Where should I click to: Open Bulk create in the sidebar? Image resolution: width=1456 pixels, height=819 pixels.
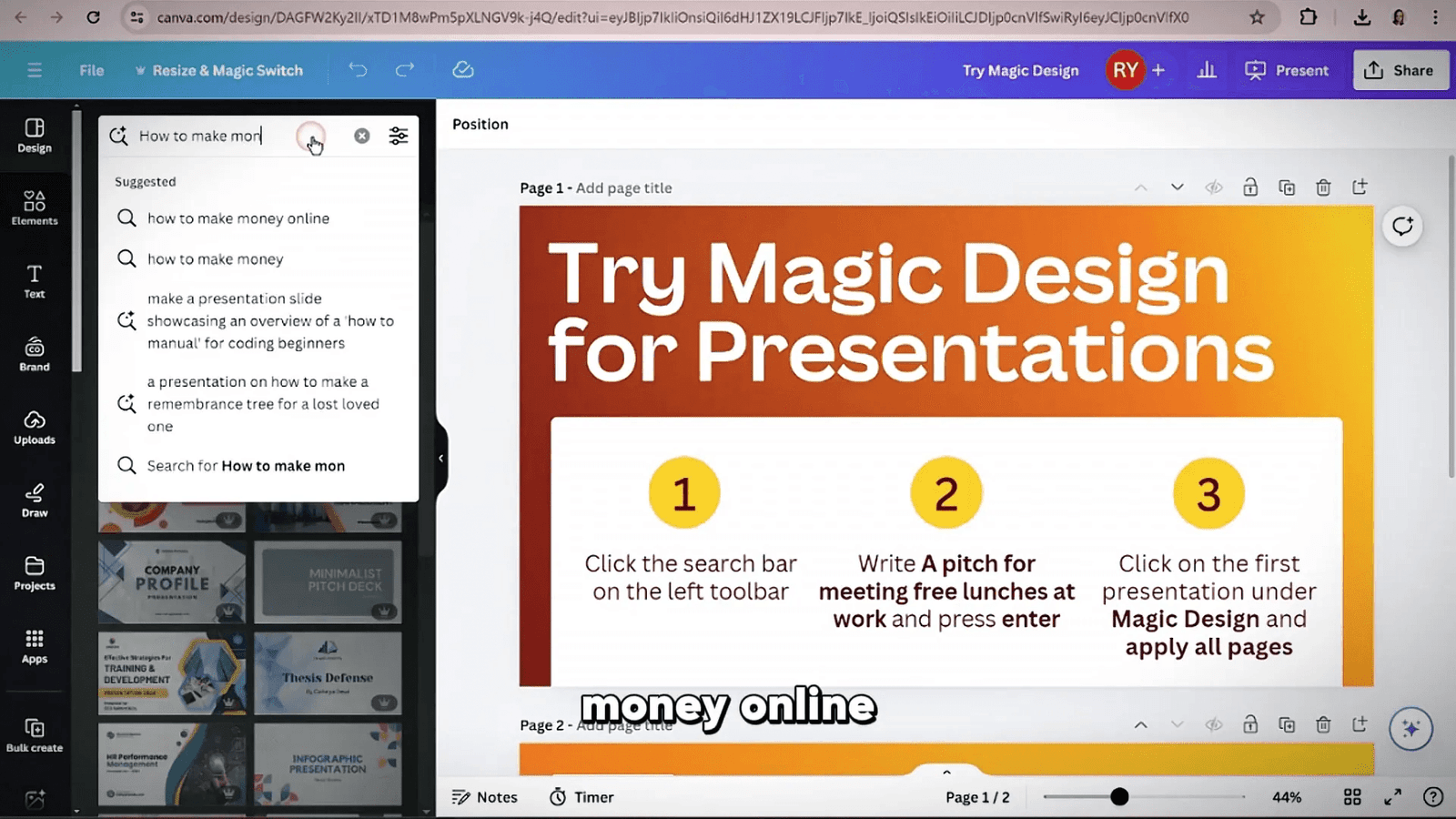35,735
